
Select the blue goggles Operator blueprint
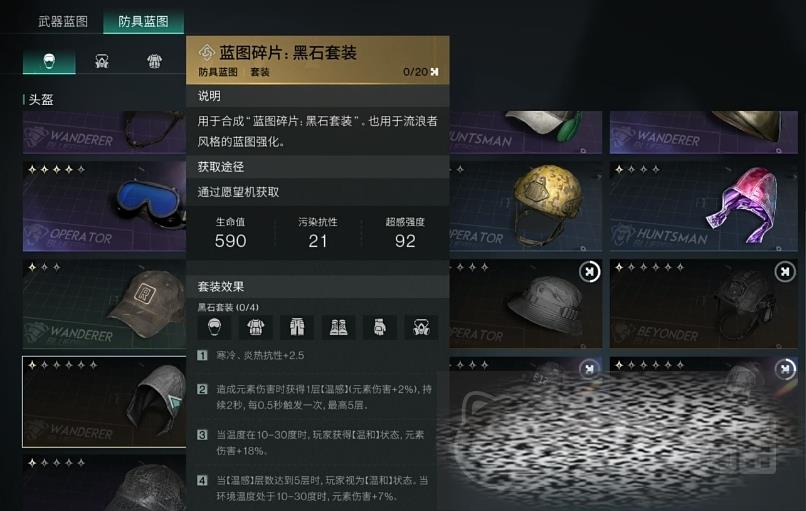(x=104, y=206)
